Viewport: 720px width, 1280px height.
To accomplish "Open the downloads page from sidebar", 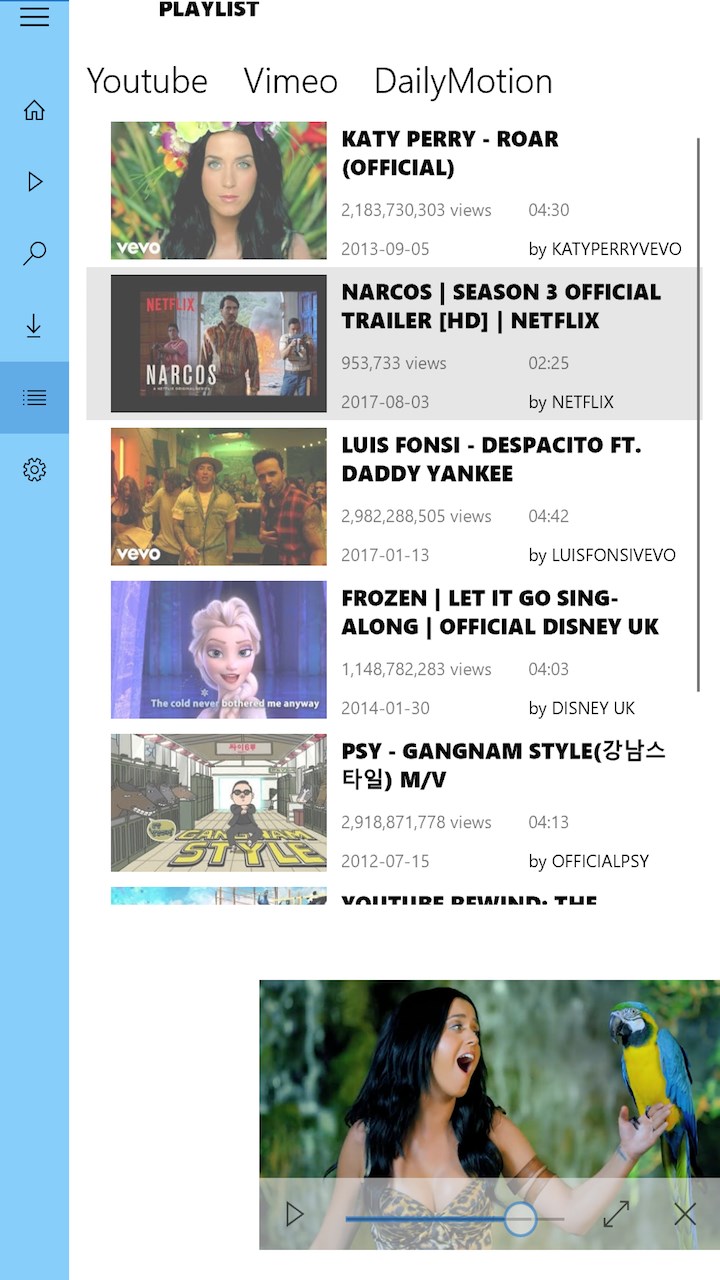I will pos(34,326).
